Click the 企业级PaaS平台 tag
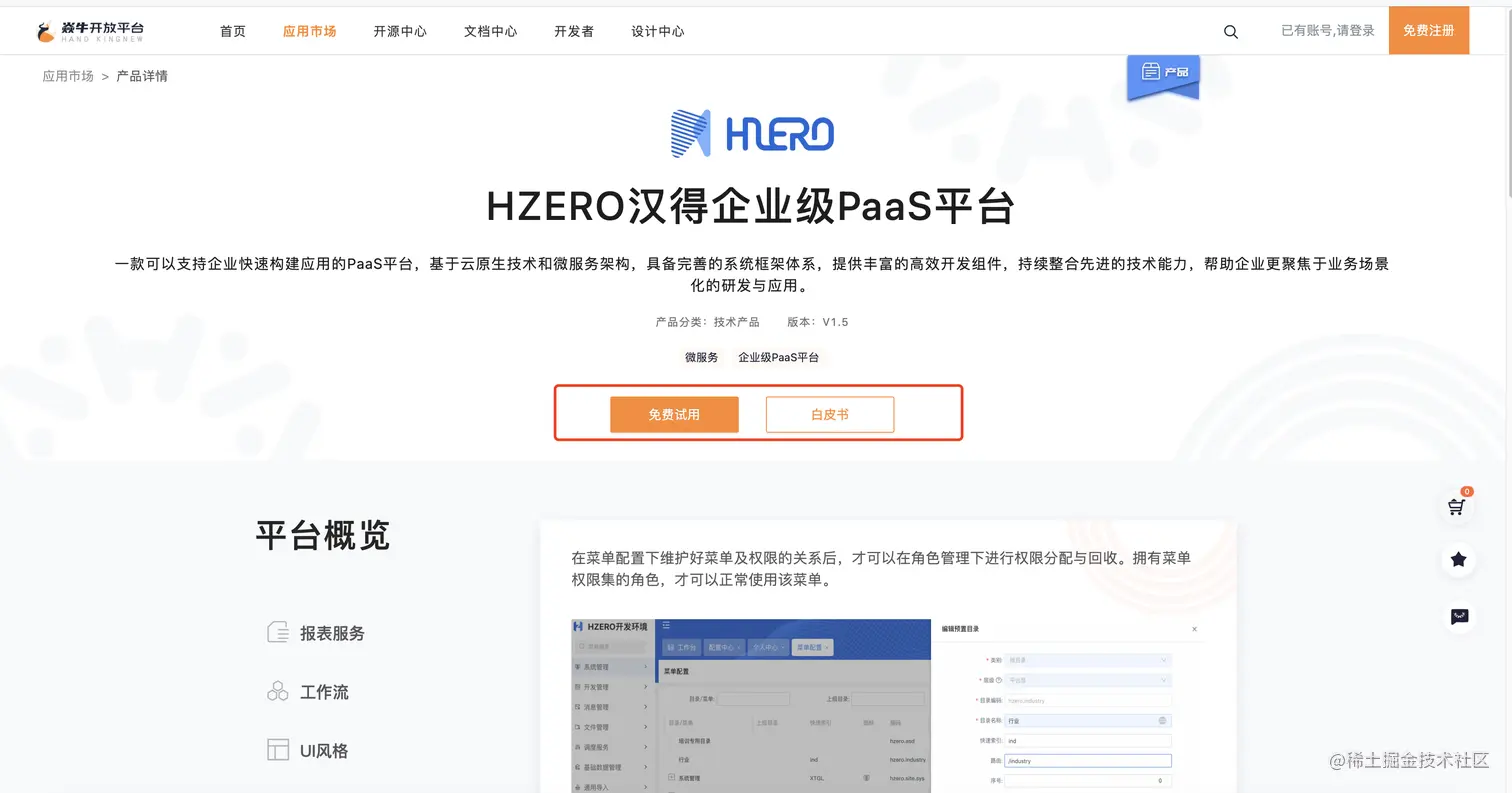 click(778, 357)
